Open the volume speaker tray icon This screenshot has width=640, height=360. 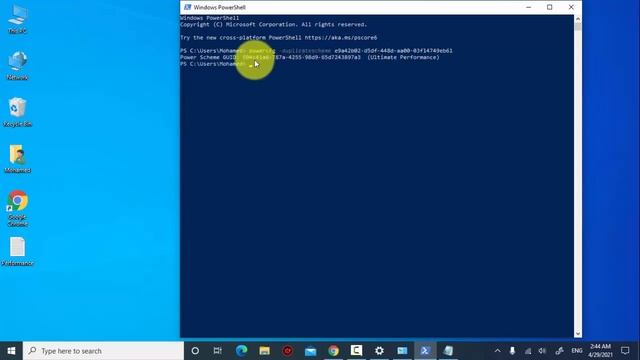coord(542,351)
